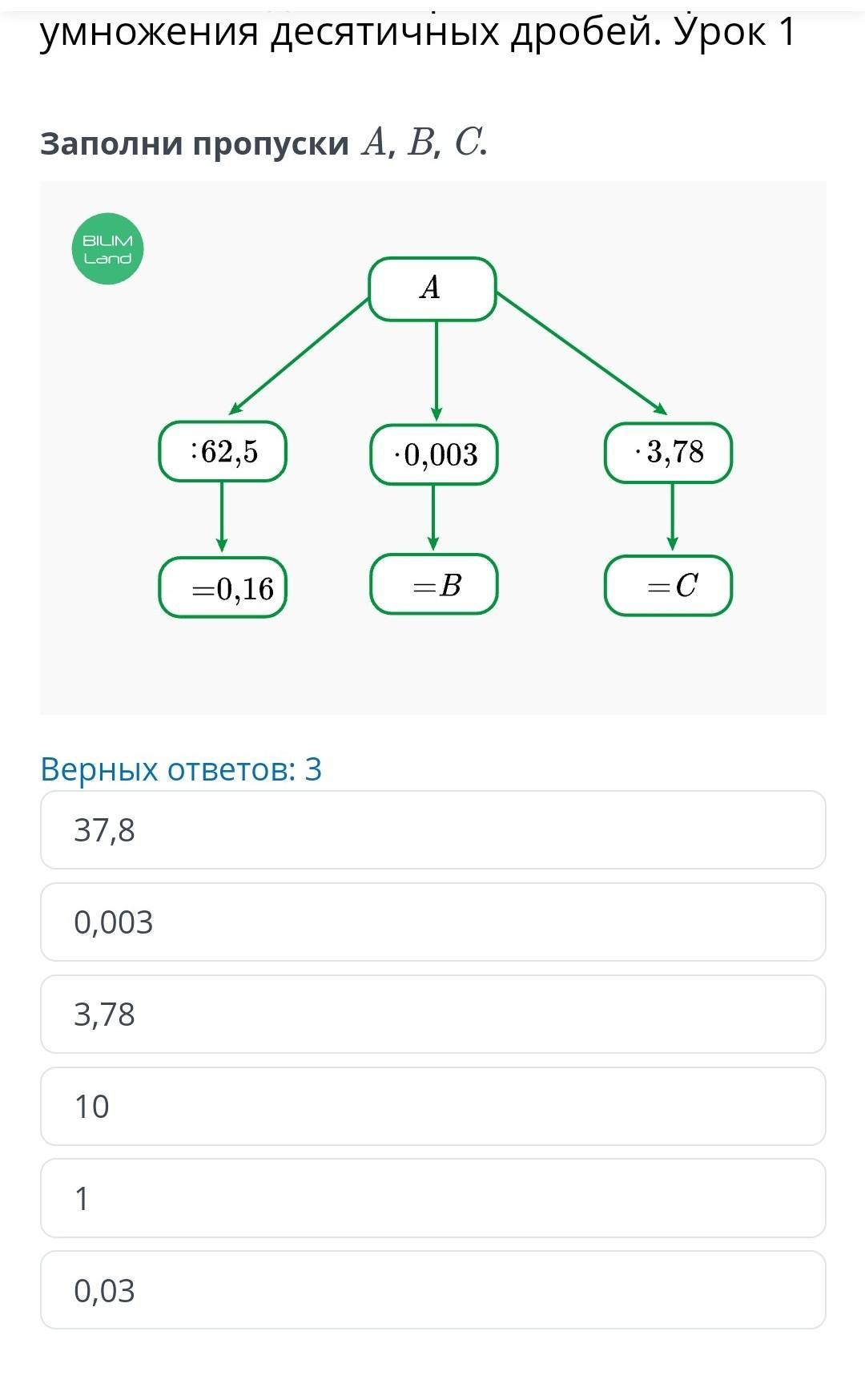The image size is (865, 1400).
Task: Click the lesson title ending 'Урок 1'
Action: click(416, 32)
